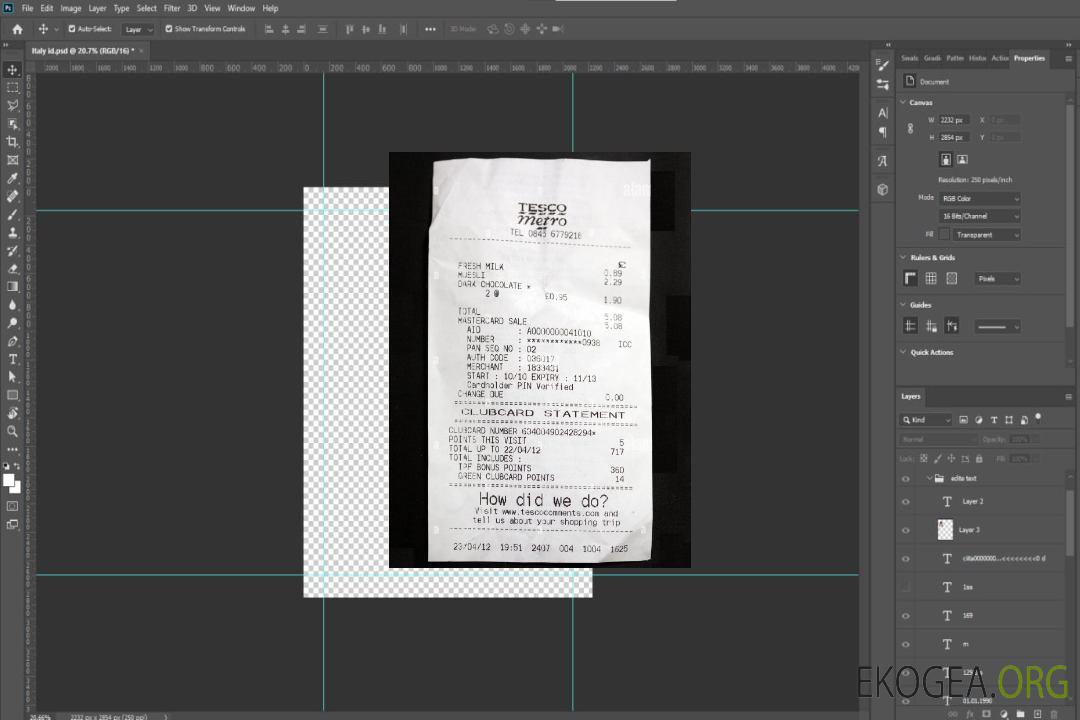This screenshot has width=1080, height=720.
Task: Hide Layer 3 visibility eye
Action: (906, 531)
